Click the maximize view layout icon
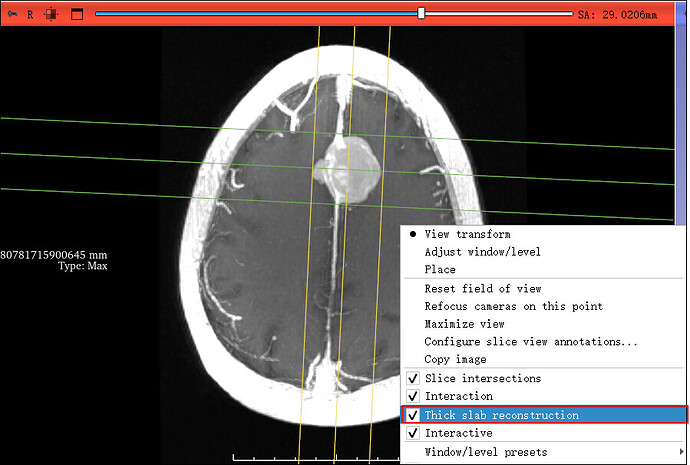Image resolution: width=690 pixels, height=465 pixels. [76, 14]
